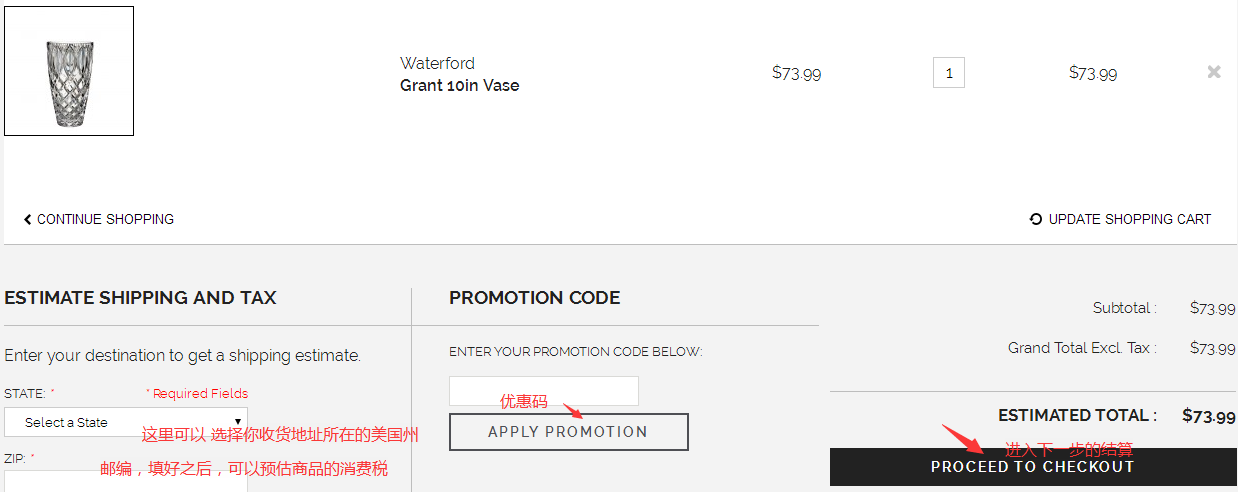Click the ZIP code input field
The image size is (1238, 492).
point(126,481)
